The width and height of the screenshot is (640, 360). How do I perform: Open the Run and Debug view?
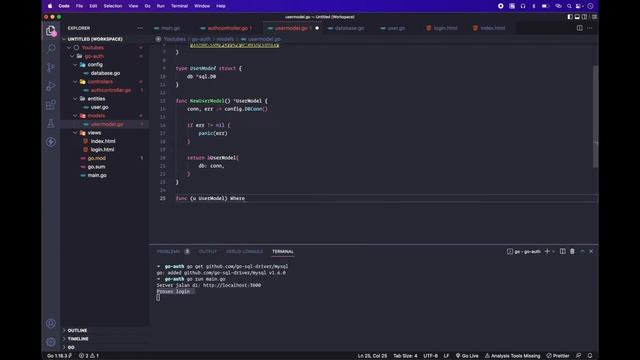[x=51, y=86]
